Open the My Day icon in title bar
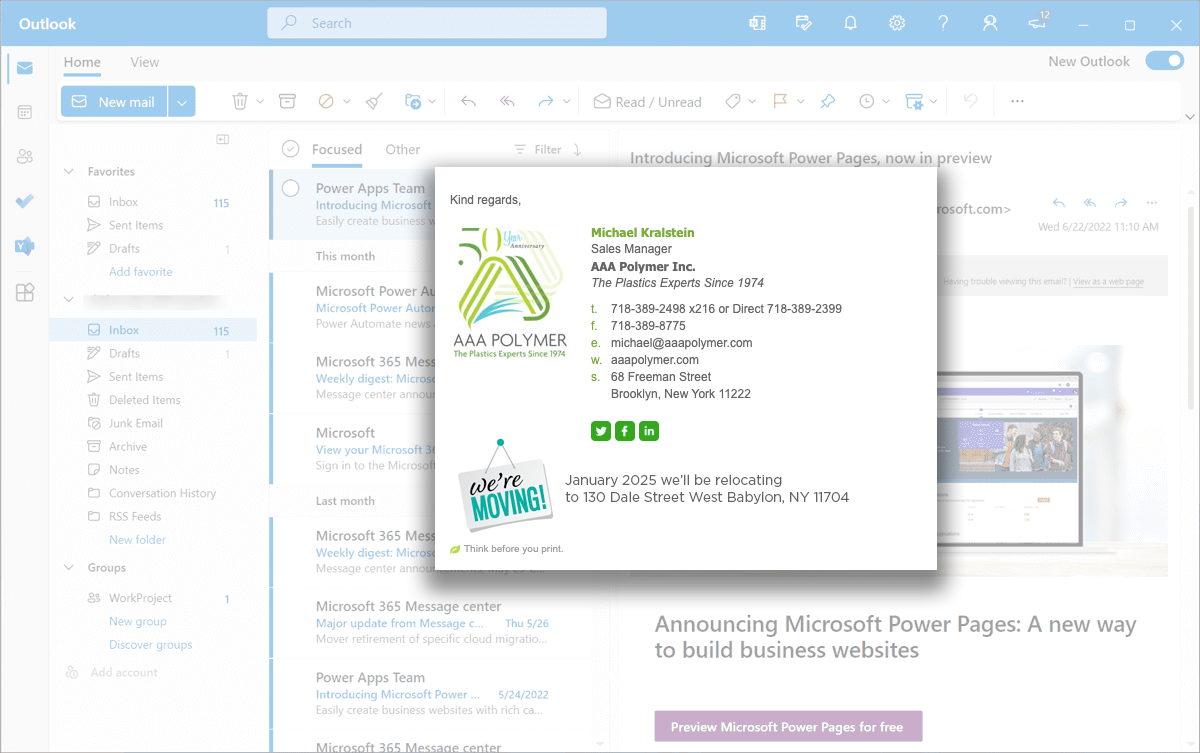Image resolution: width=1200 pixels, height=753 pixels. (x=804, y=23)
